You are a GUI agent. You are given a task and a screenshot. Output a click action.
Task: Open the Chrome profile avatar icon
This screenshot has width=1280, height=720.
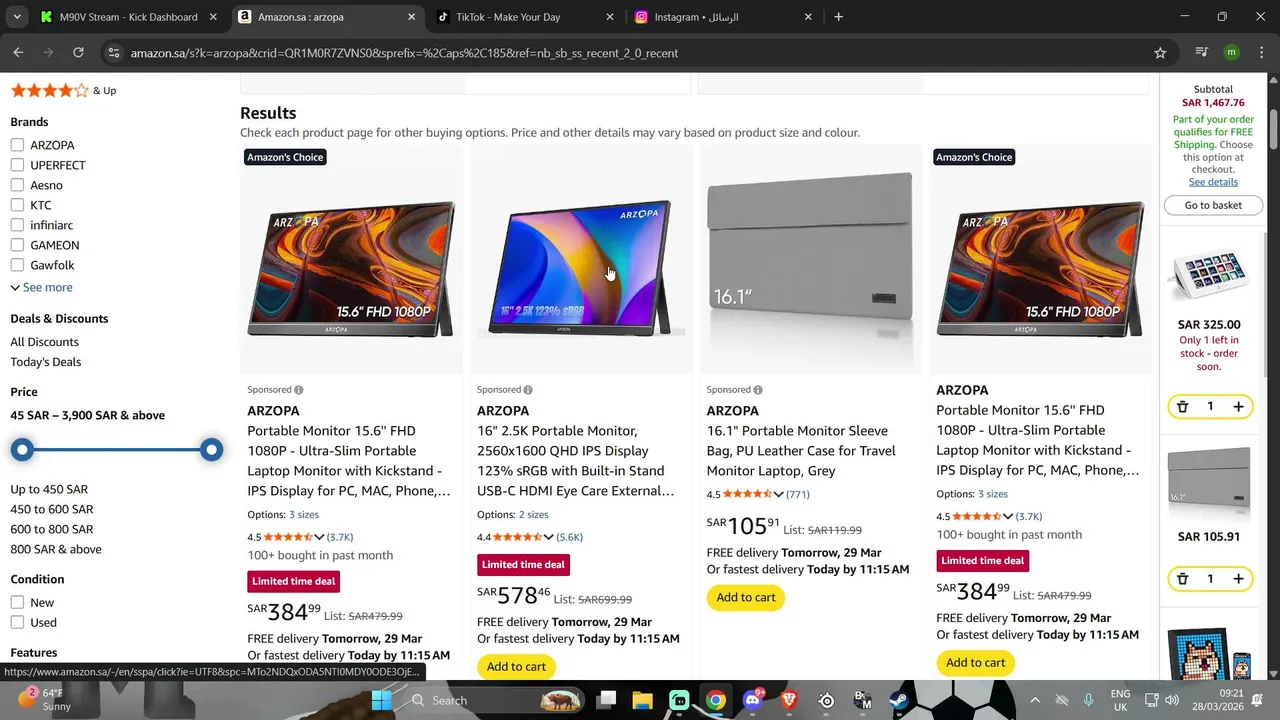(x=1231, y=53)
